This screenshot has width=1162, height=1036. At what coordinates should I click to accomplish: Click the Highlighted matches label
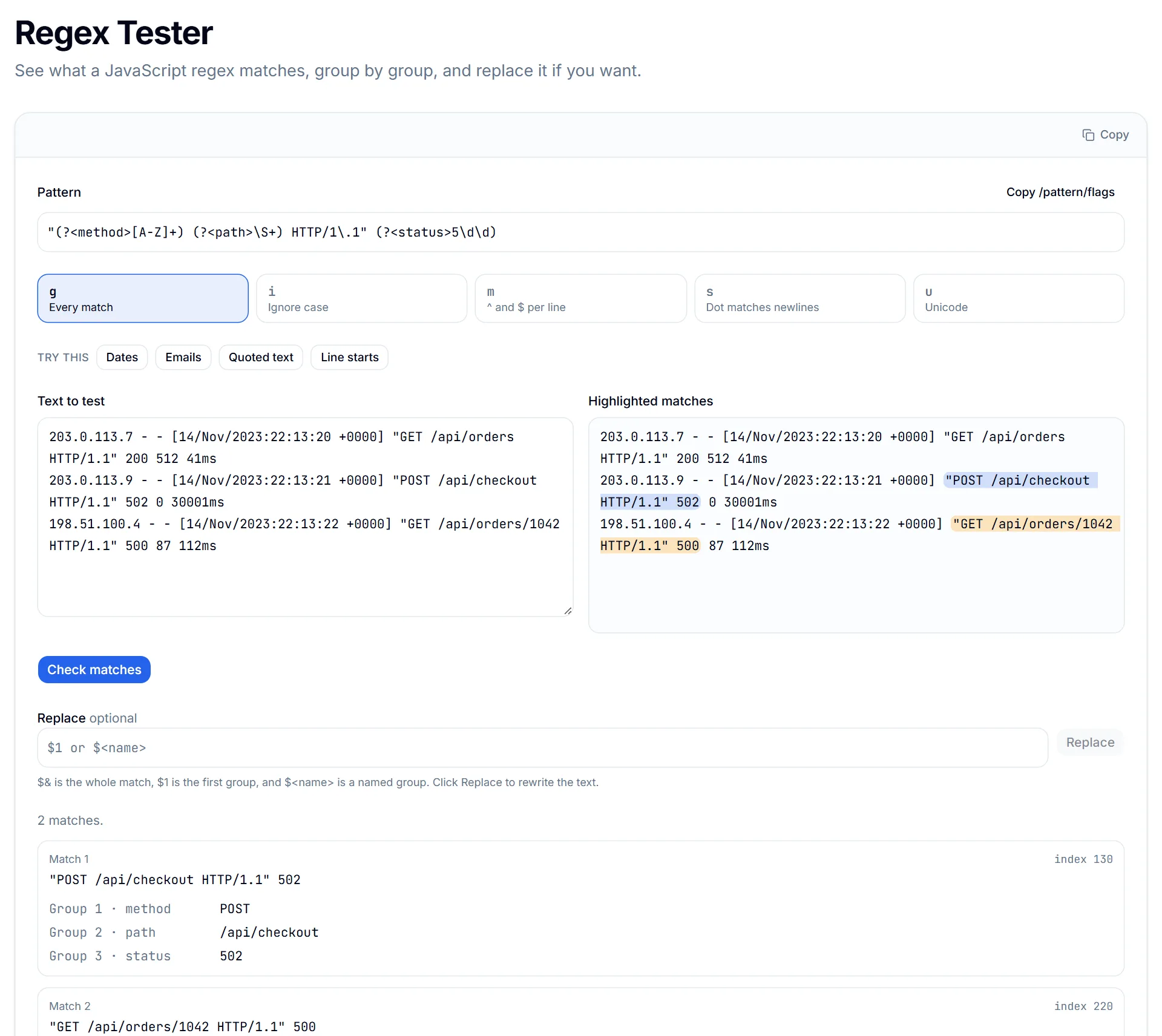651,401
